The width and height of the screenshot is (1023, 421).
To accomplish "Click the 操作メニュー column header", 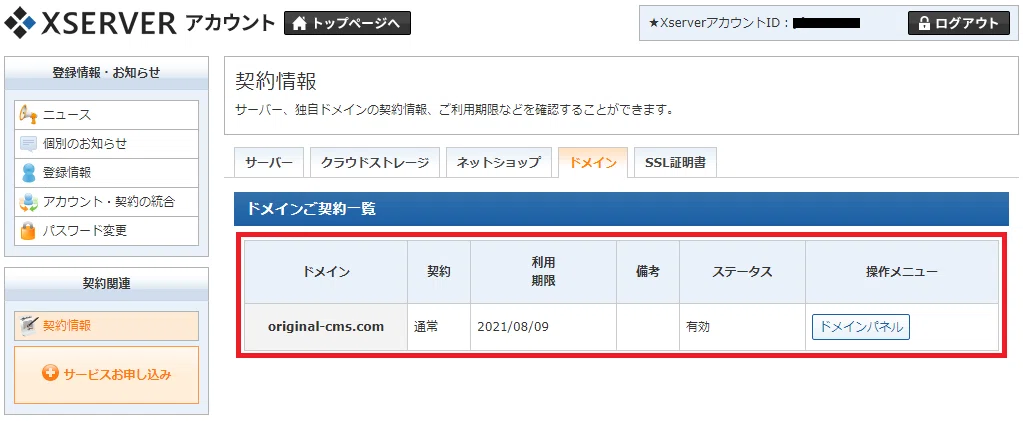I will point(902,272).
